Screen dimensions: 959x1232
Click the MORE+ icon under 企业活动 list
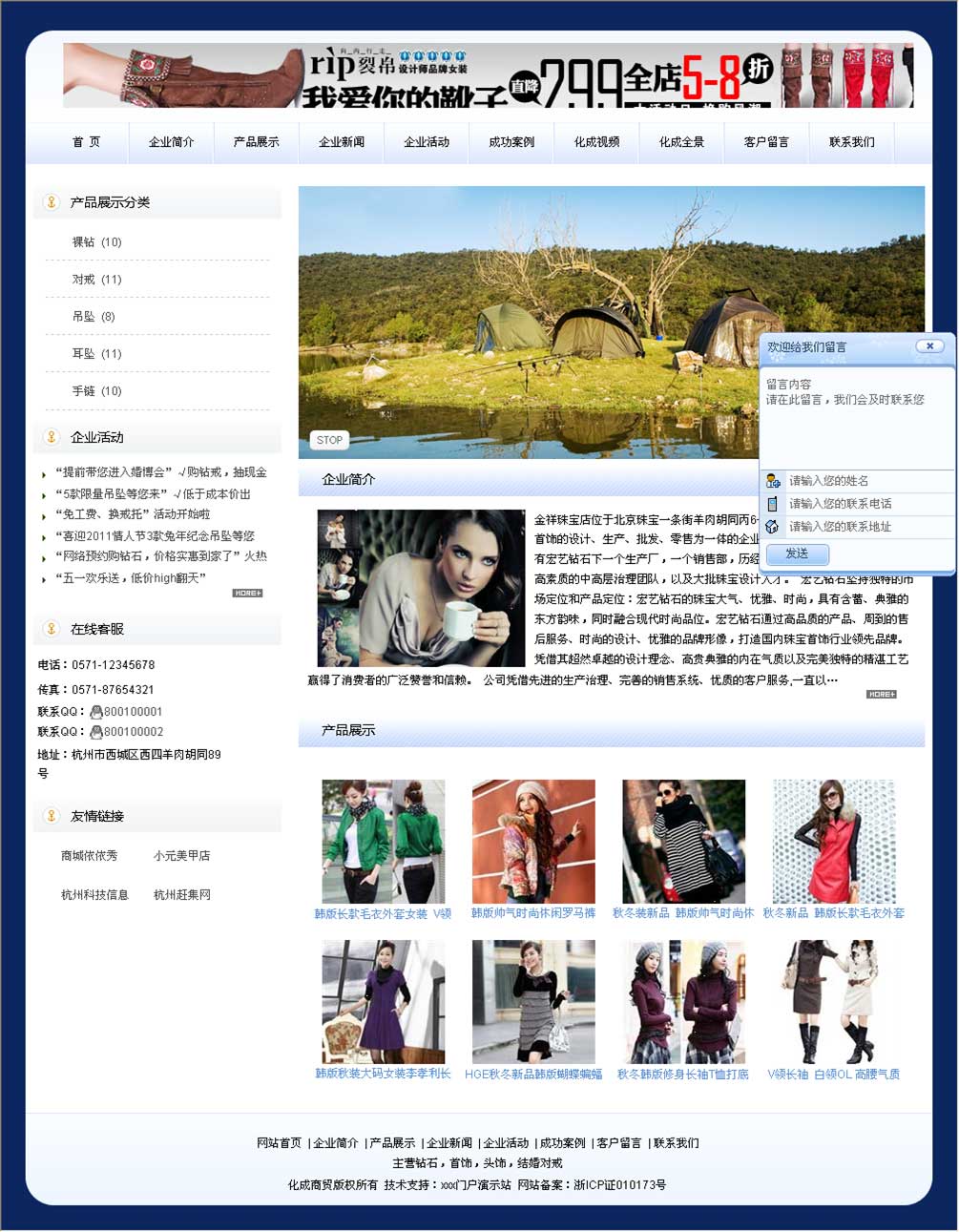click(247, 594)
